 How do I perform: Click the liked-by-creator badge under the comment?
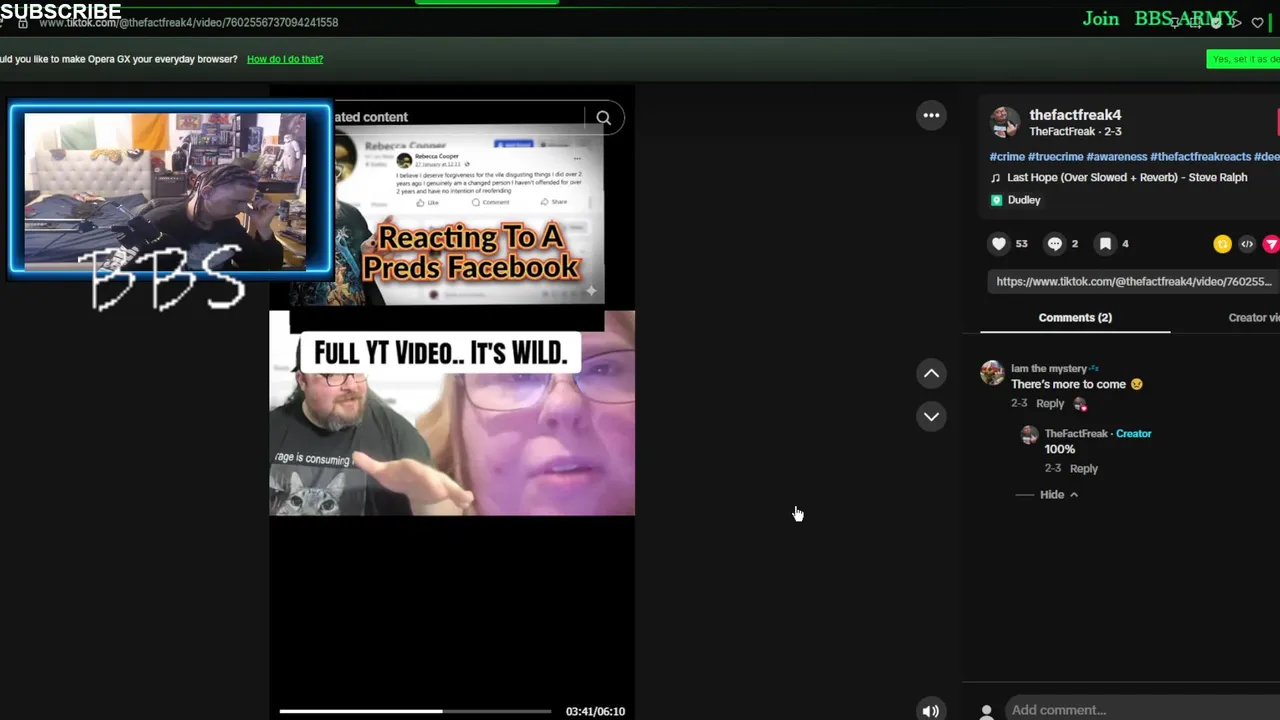tap(1080, 404)
